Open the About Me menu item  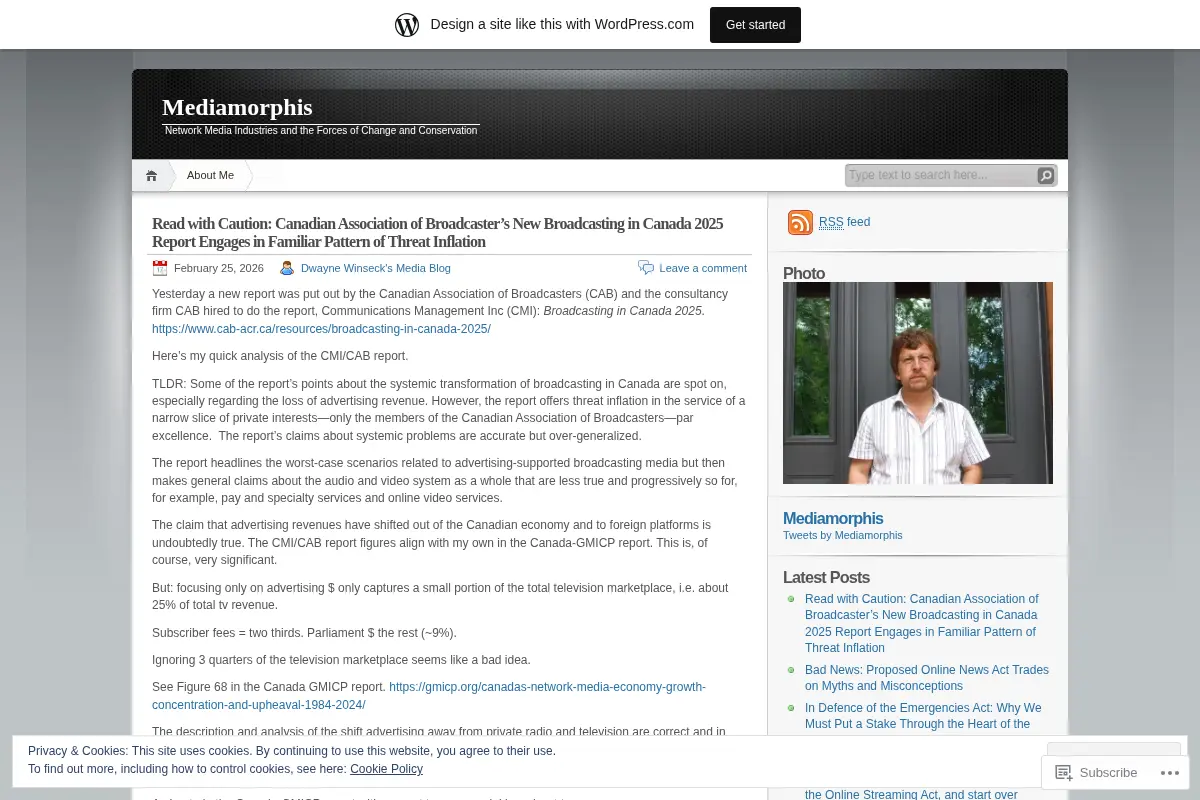pos(210,175)
